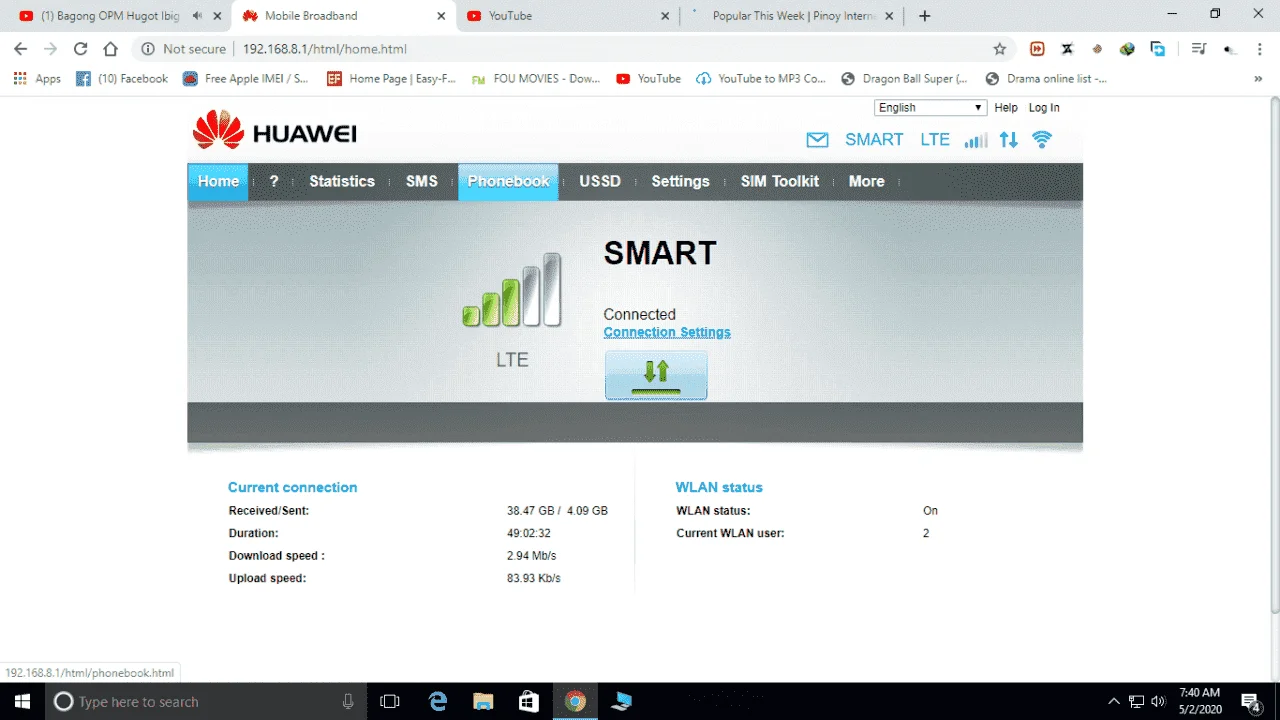
Task: Open the YouTube bookmark in bookmarks bar
Action: [x=649, y=79]
